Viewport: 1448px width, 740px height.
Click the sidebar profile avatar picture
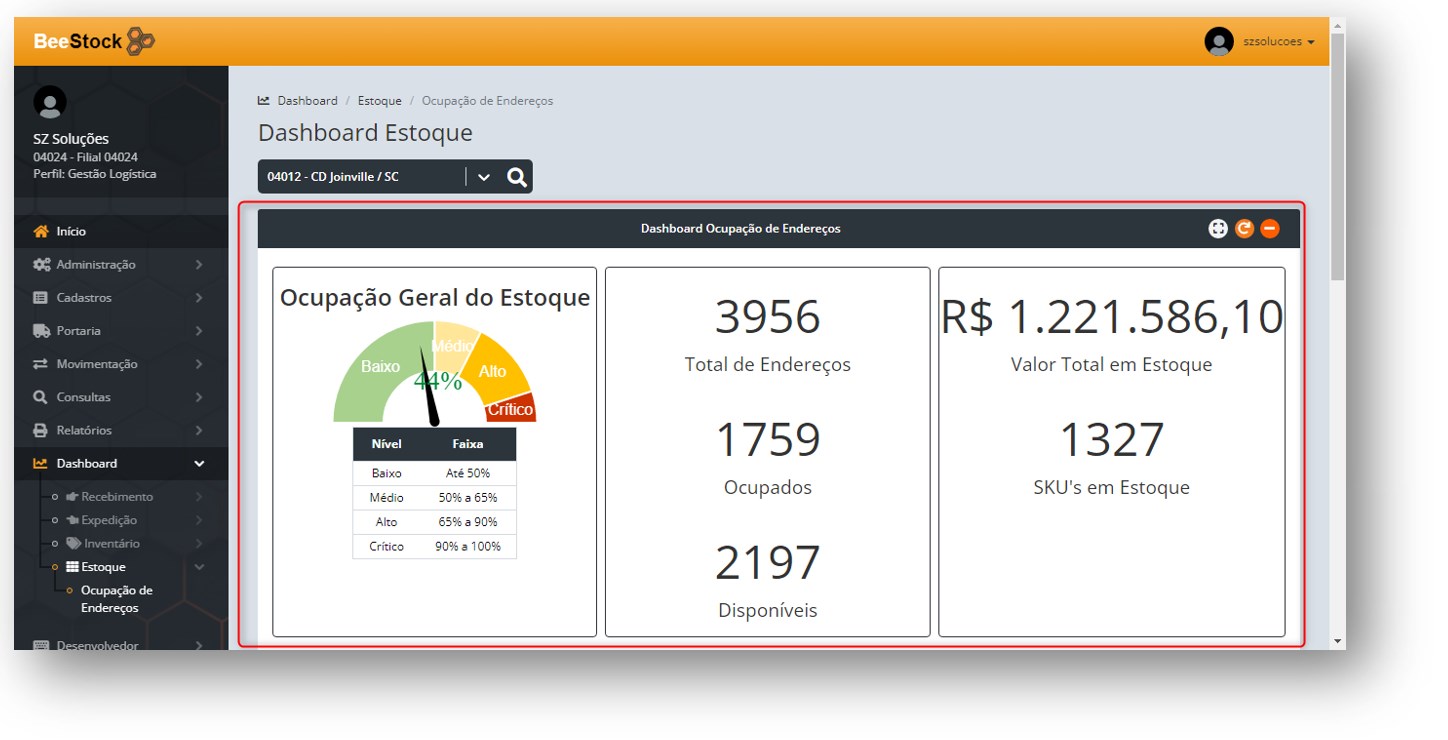[50, 102]
